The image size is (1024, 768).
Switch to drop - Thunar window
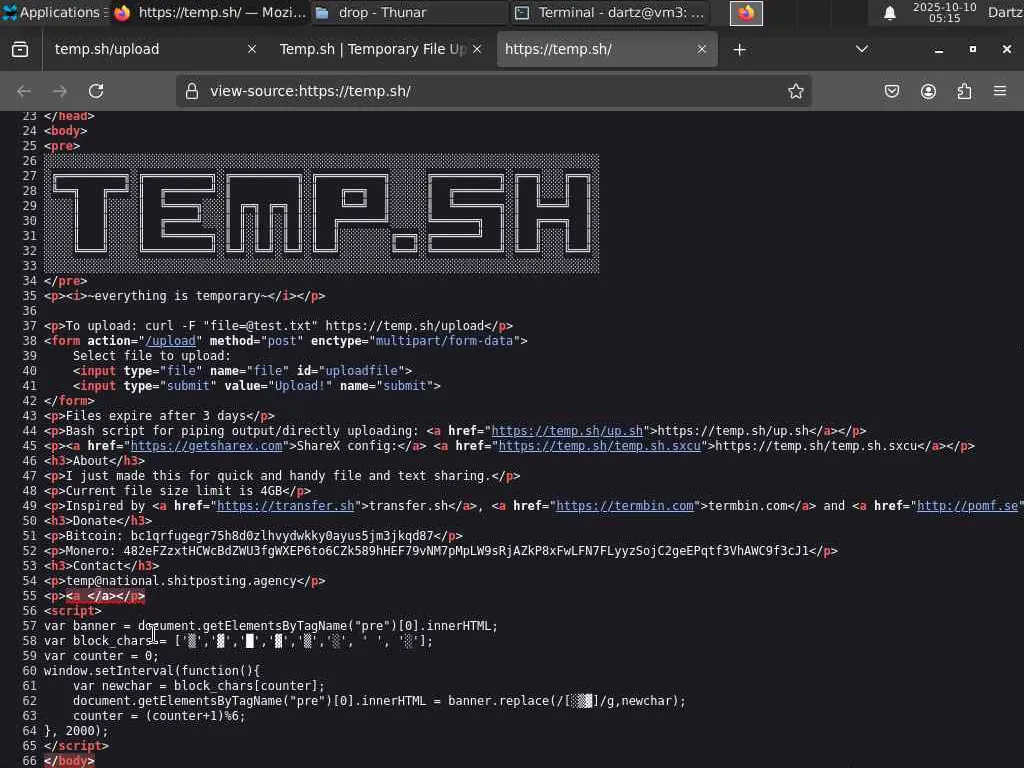[x=408, y=12]
